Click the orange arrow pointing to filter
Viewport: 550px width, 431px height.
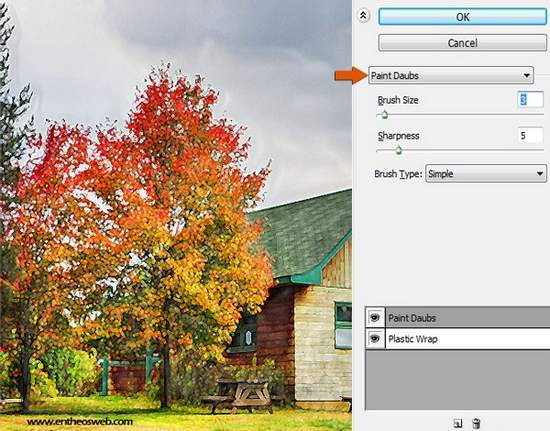[x=350, y=75]
